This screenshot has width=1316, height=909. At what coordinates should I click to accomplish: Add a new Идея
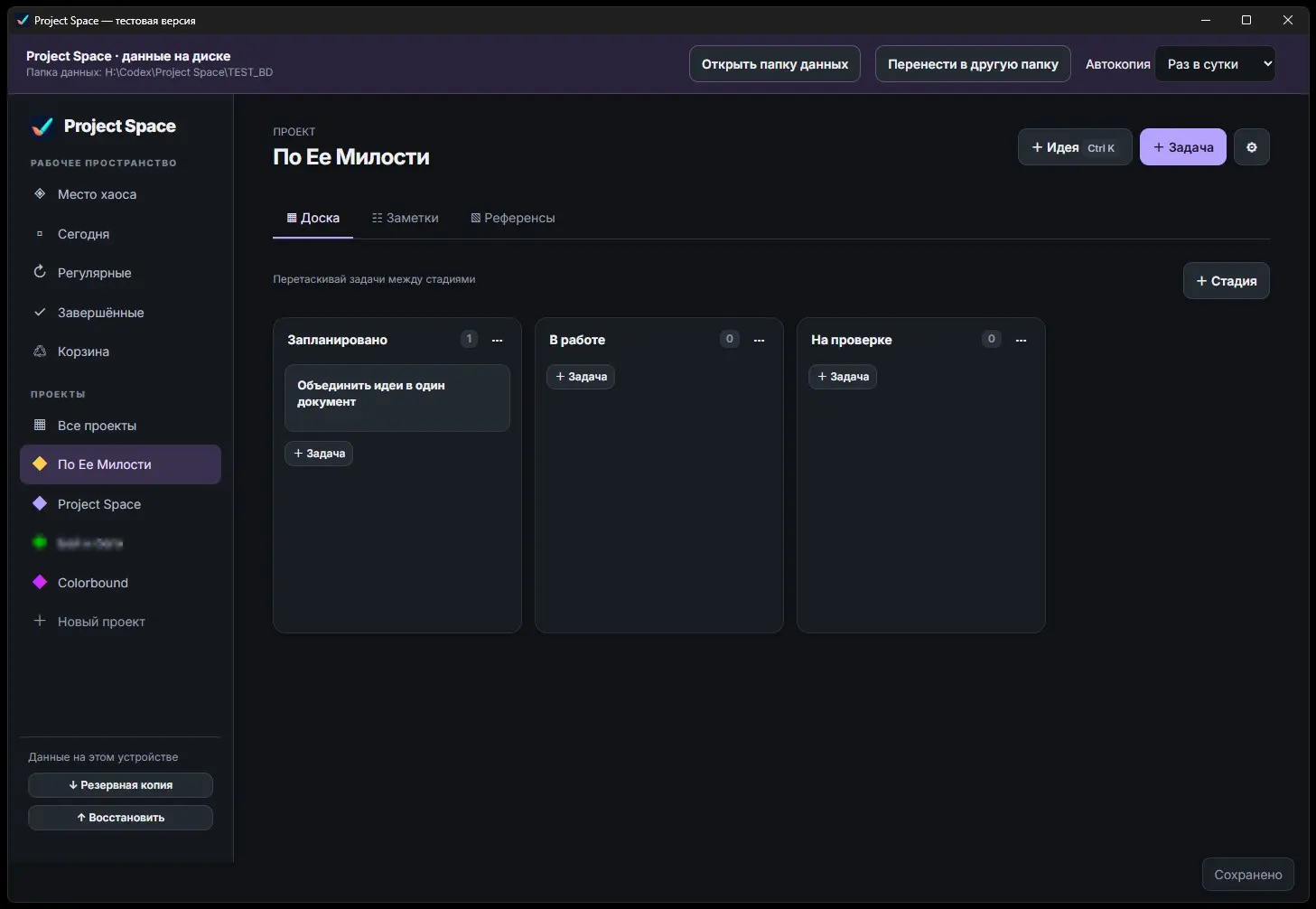point(1075,147)
